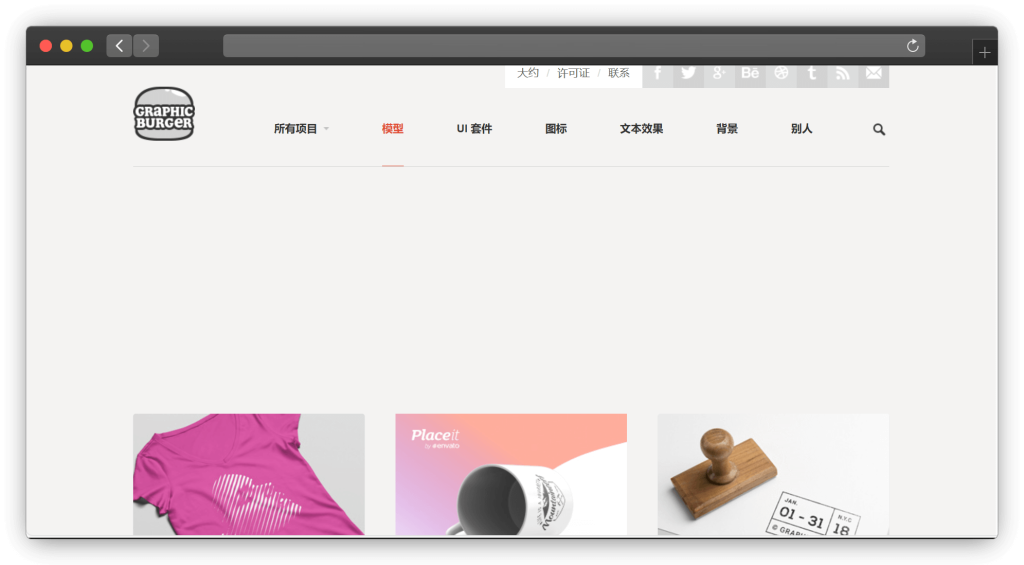
Task: Open a new tab with plus button
Action: (985, 52)
